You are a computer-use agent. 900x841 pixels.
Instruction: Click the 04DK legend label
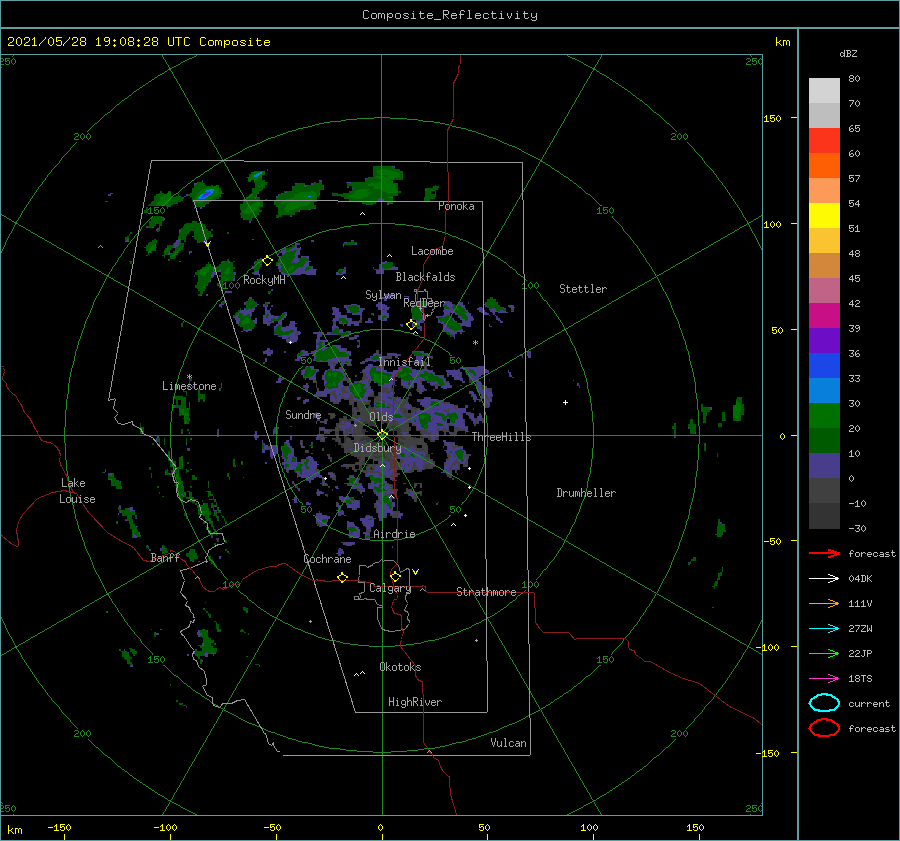click(x=860, y=579)
